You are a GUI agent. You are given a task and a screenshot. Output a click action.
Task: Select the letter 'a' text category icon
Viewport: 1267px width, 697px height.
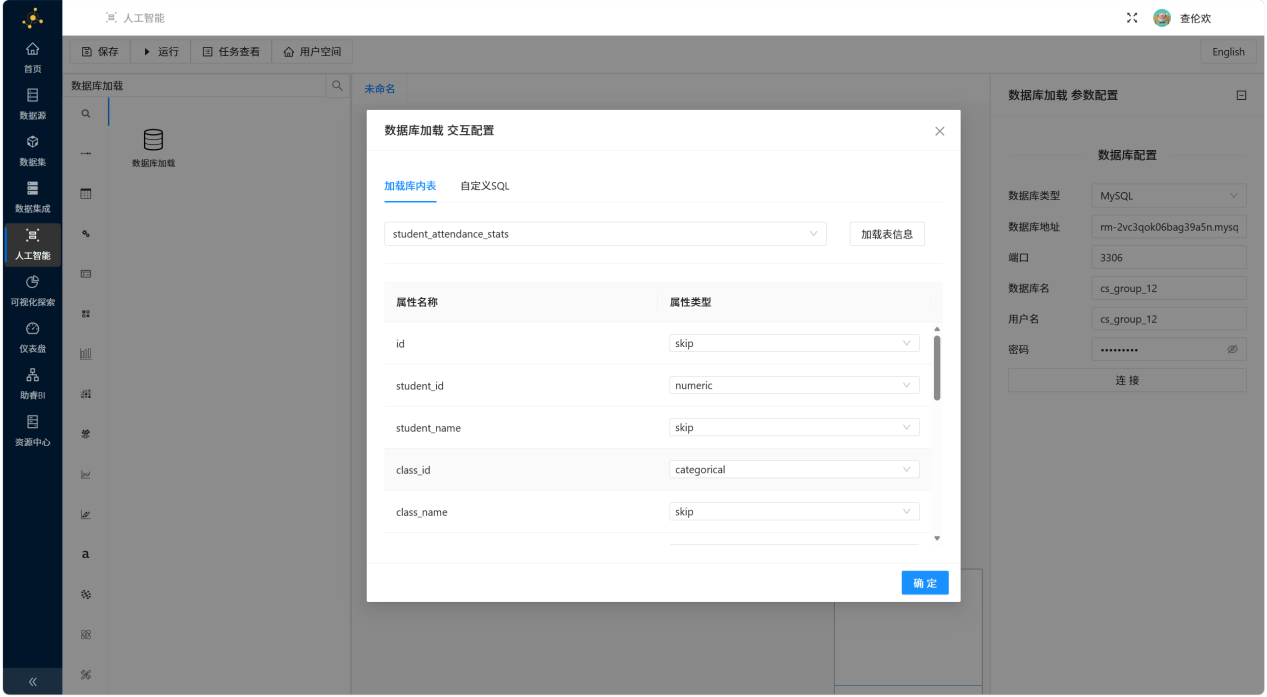point(86,554)
